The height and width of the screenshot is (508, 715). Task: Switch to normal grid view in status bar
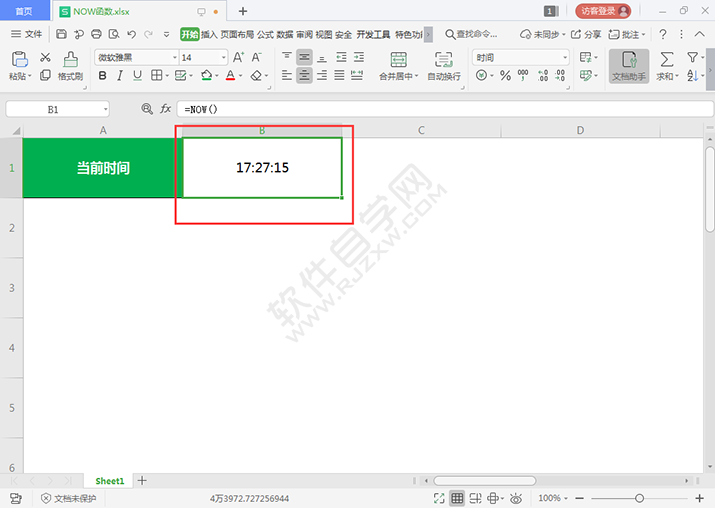(x=457, y=498)
